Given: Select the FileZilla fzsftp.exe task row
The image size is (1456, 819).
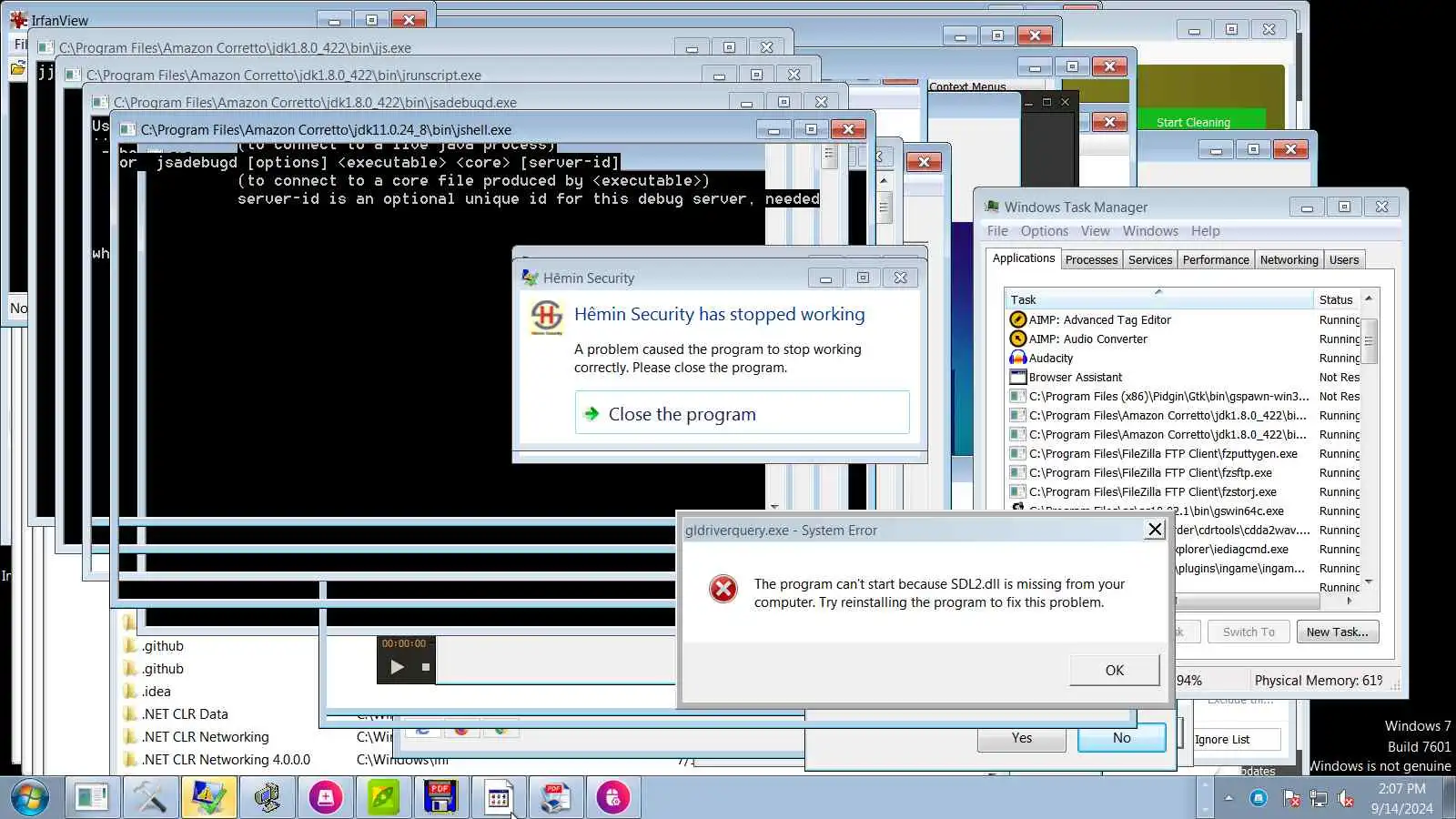Looking at the screenshot, I should [1184, 472].
